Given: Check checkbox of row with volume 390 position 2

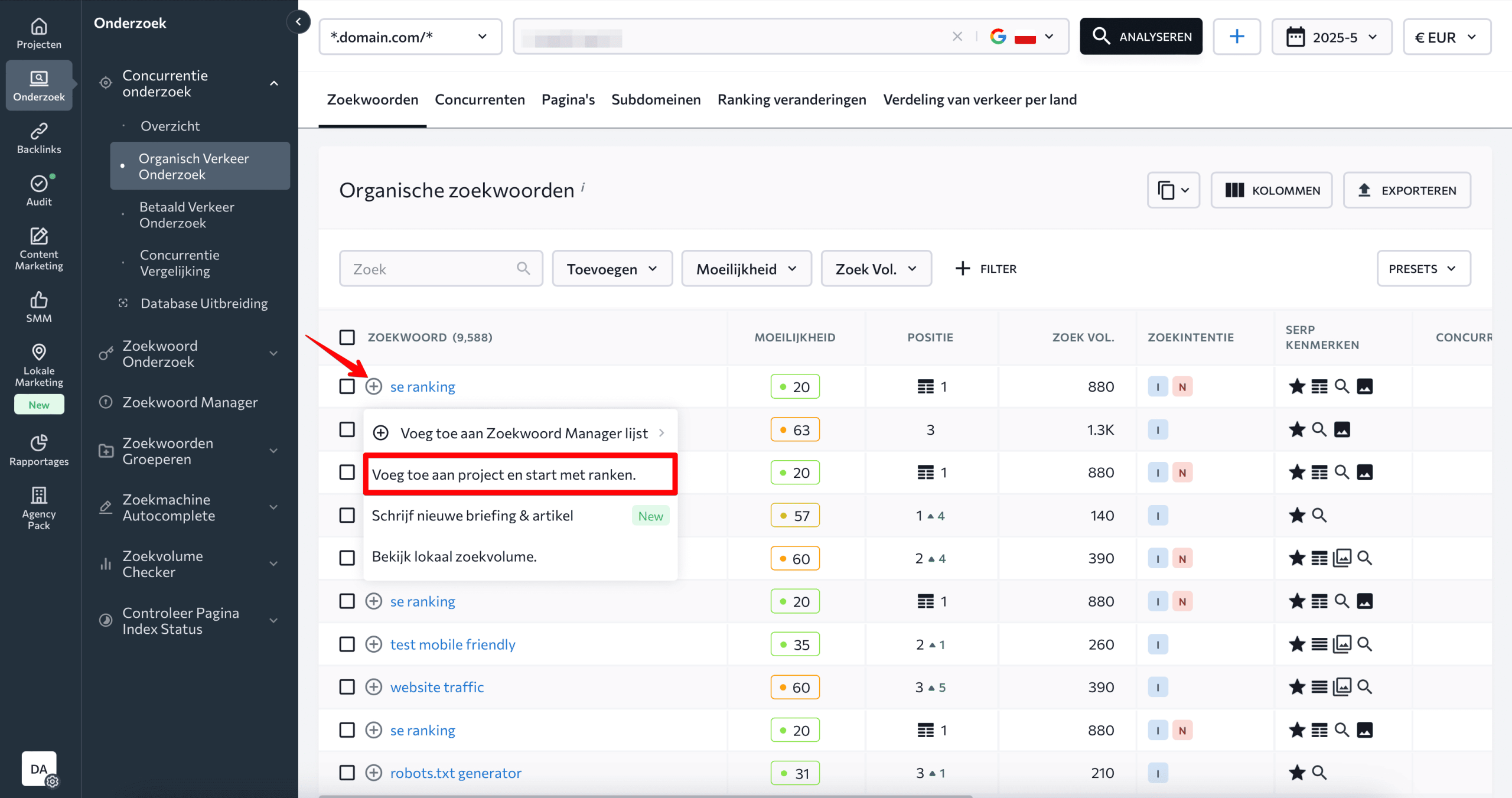Looking at the screenshot, I should click(347, 558).
